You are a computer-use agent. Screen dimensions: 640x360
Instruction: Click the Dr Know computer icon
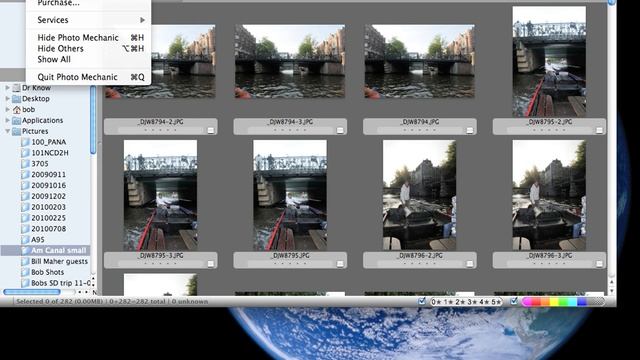pyautogui.click(x=16, y=88)
